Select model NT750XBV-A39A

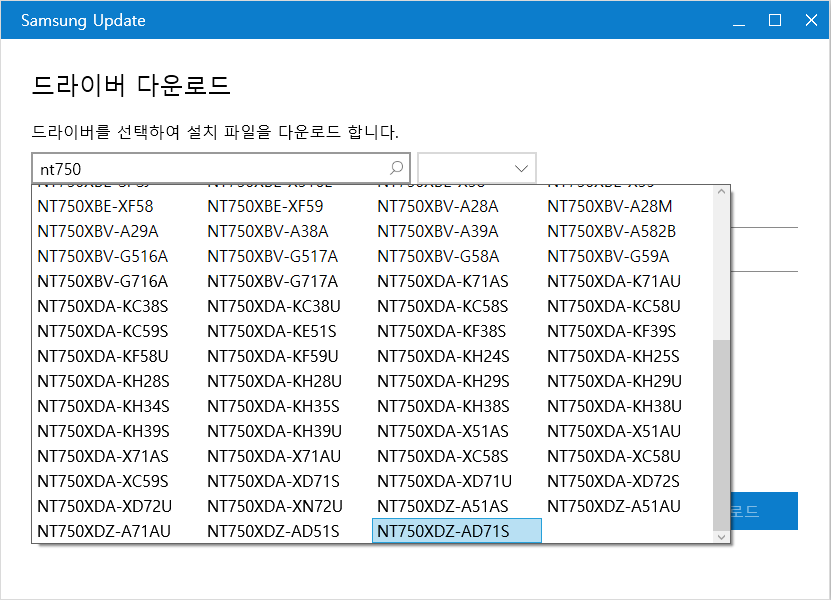[438, 231]
